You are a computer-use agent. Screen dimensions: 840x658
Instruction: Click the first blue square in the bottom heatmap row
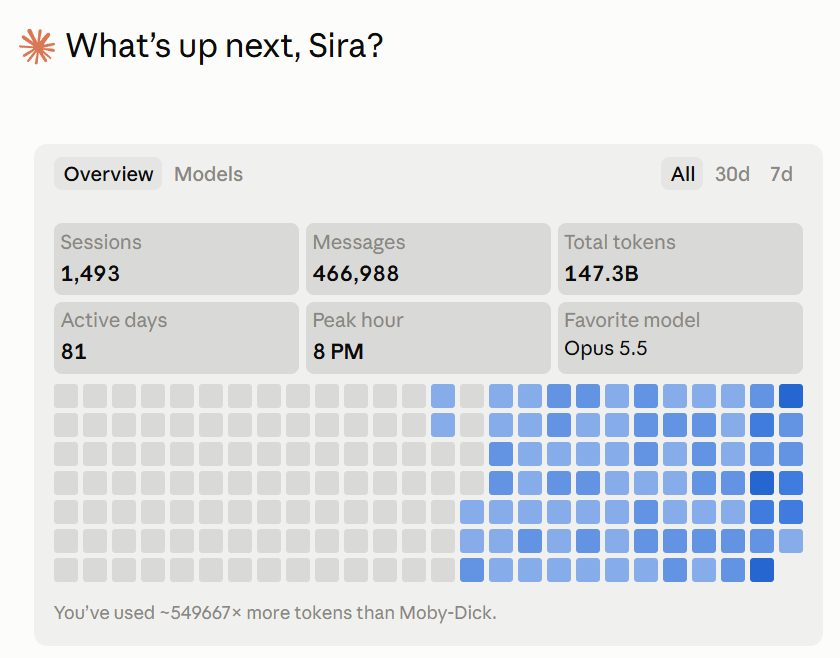tap(472, 570)
